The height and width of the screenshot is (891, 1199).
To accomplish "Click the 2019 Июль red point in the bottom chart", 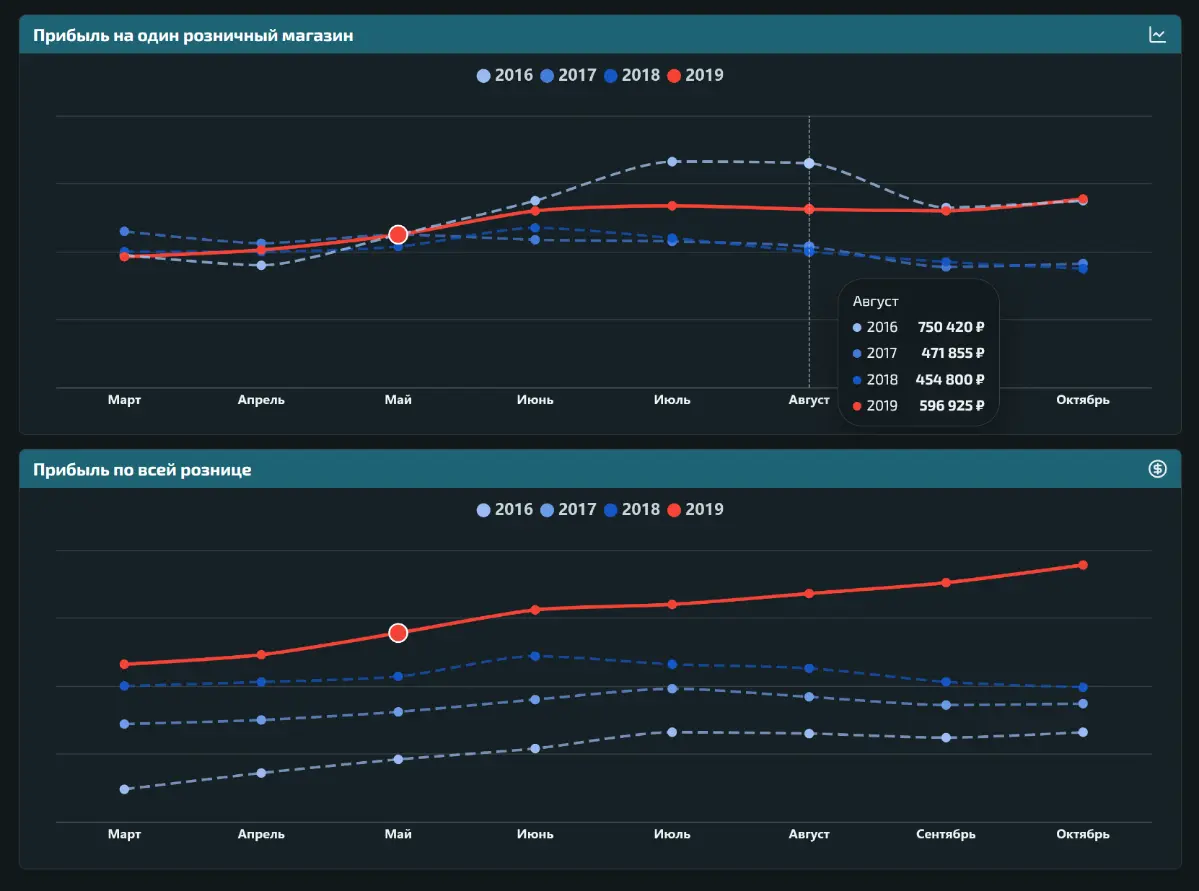I will [672, 604].
